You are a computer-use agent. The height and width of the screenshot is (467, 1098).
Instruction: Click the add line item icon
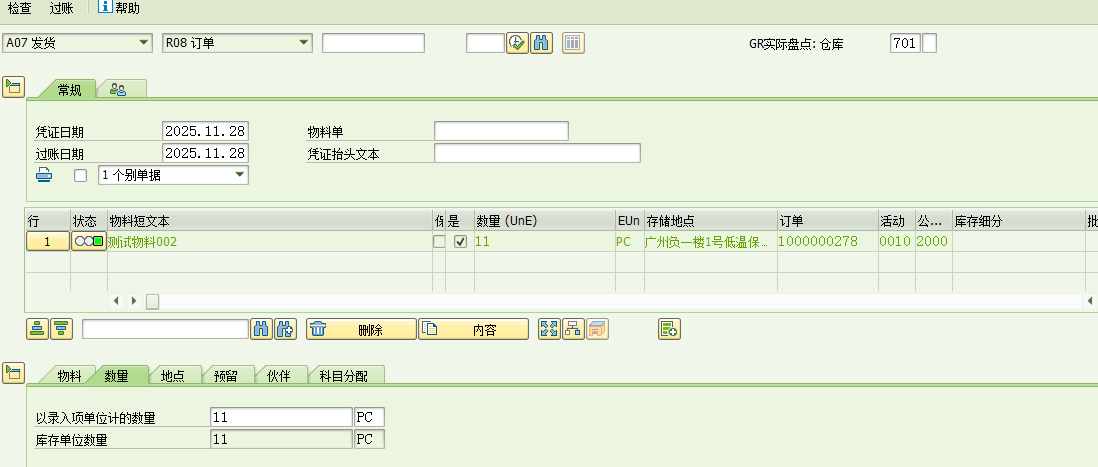(x=669, y=329)
